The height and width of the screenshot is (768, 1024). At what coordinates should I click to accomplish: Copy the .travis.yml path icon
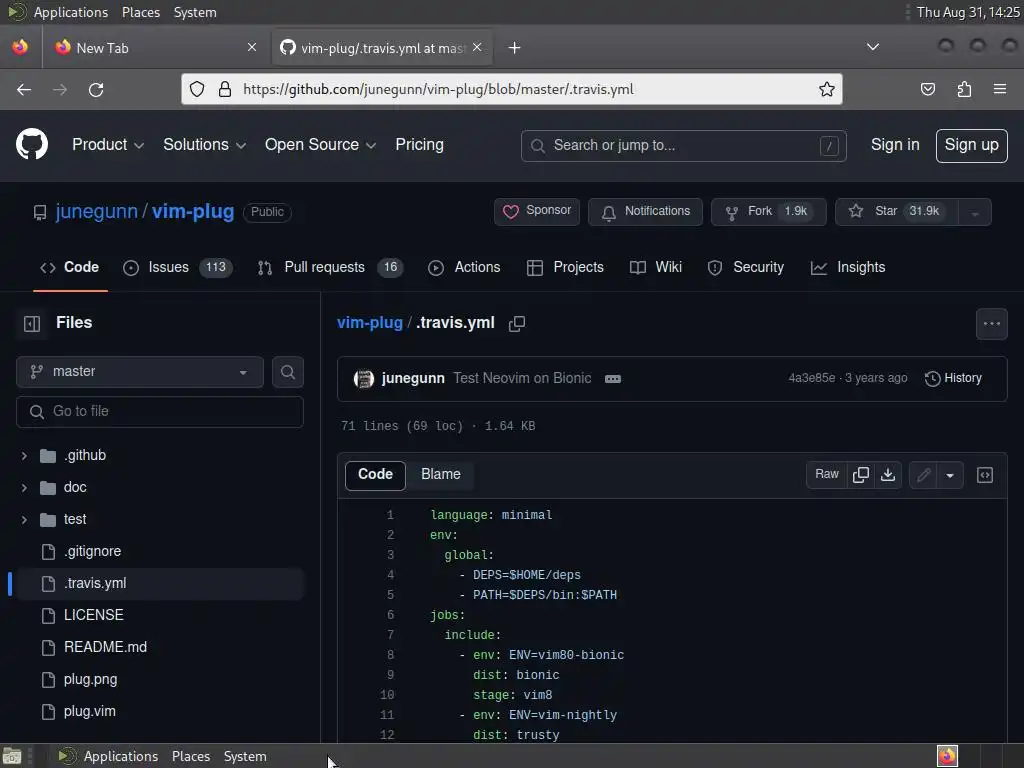[x=517, y=323]
